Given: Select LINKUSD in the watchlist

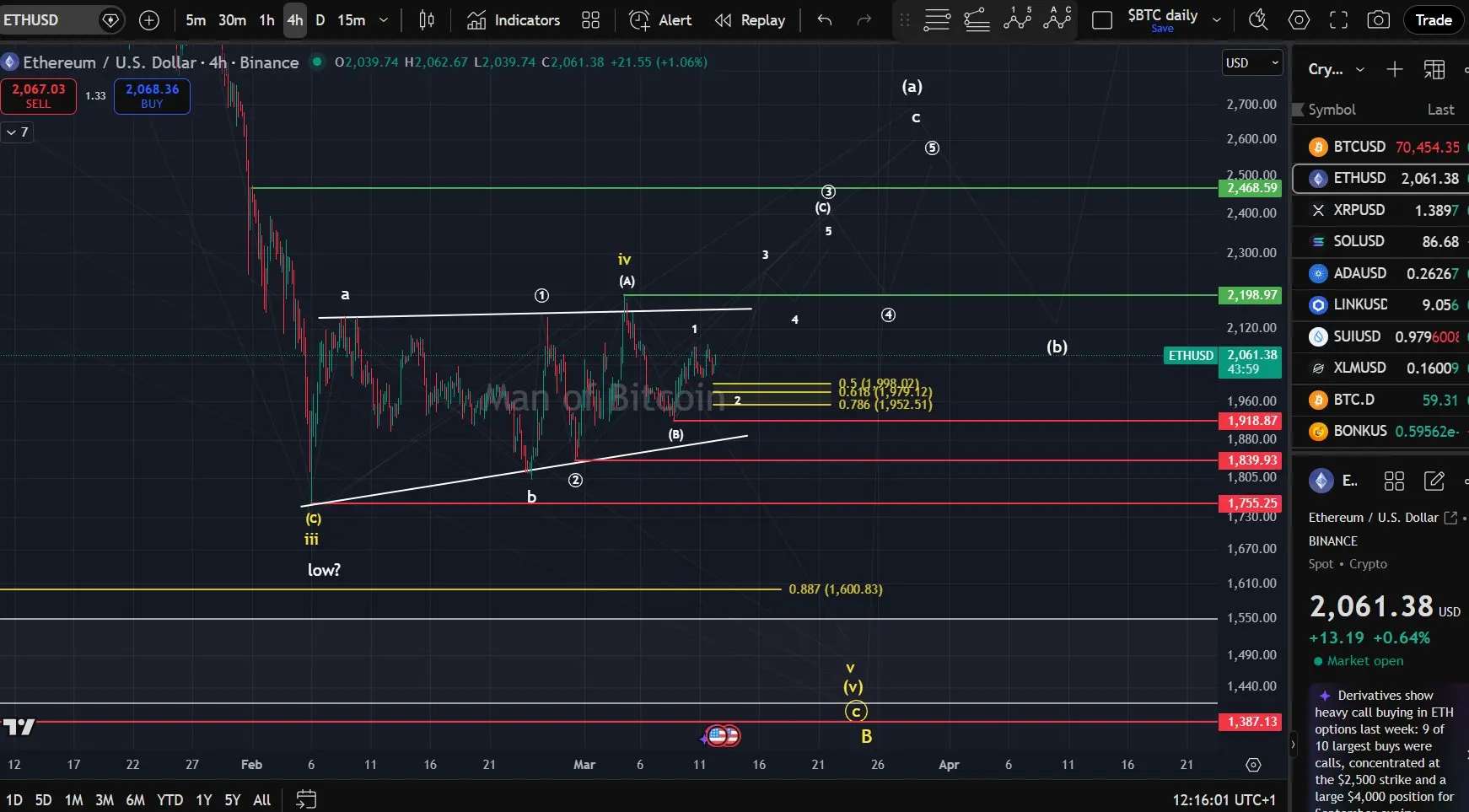Looking at the screenshot, I should click(1380, 304).
